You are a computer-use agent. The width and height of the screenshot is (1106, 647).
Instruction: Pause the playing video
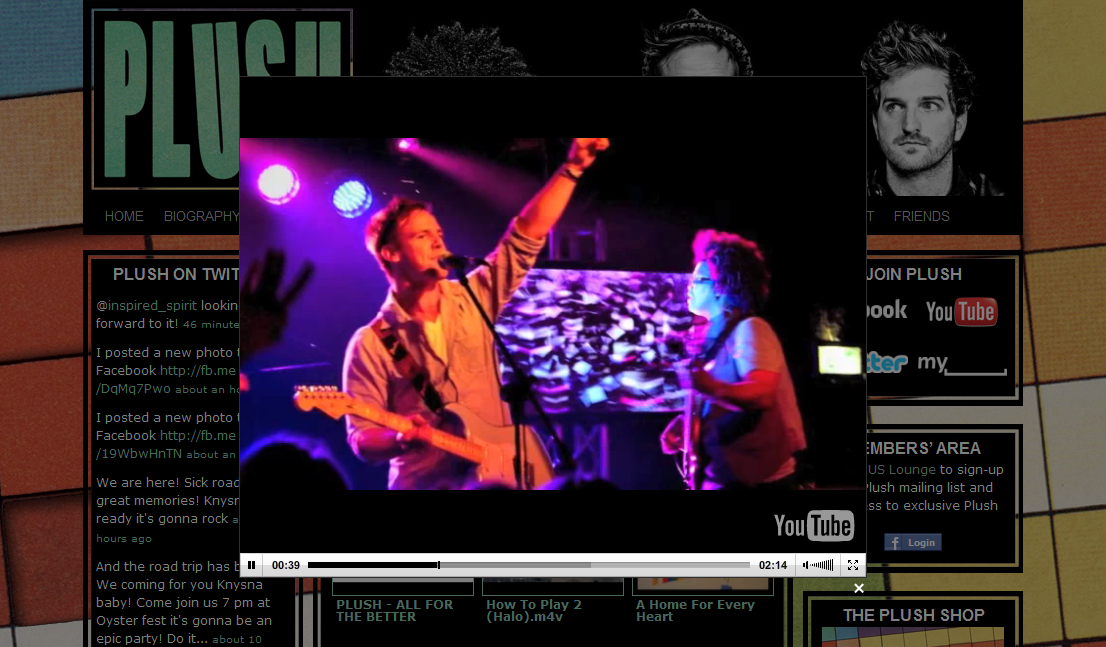point(252,565)
